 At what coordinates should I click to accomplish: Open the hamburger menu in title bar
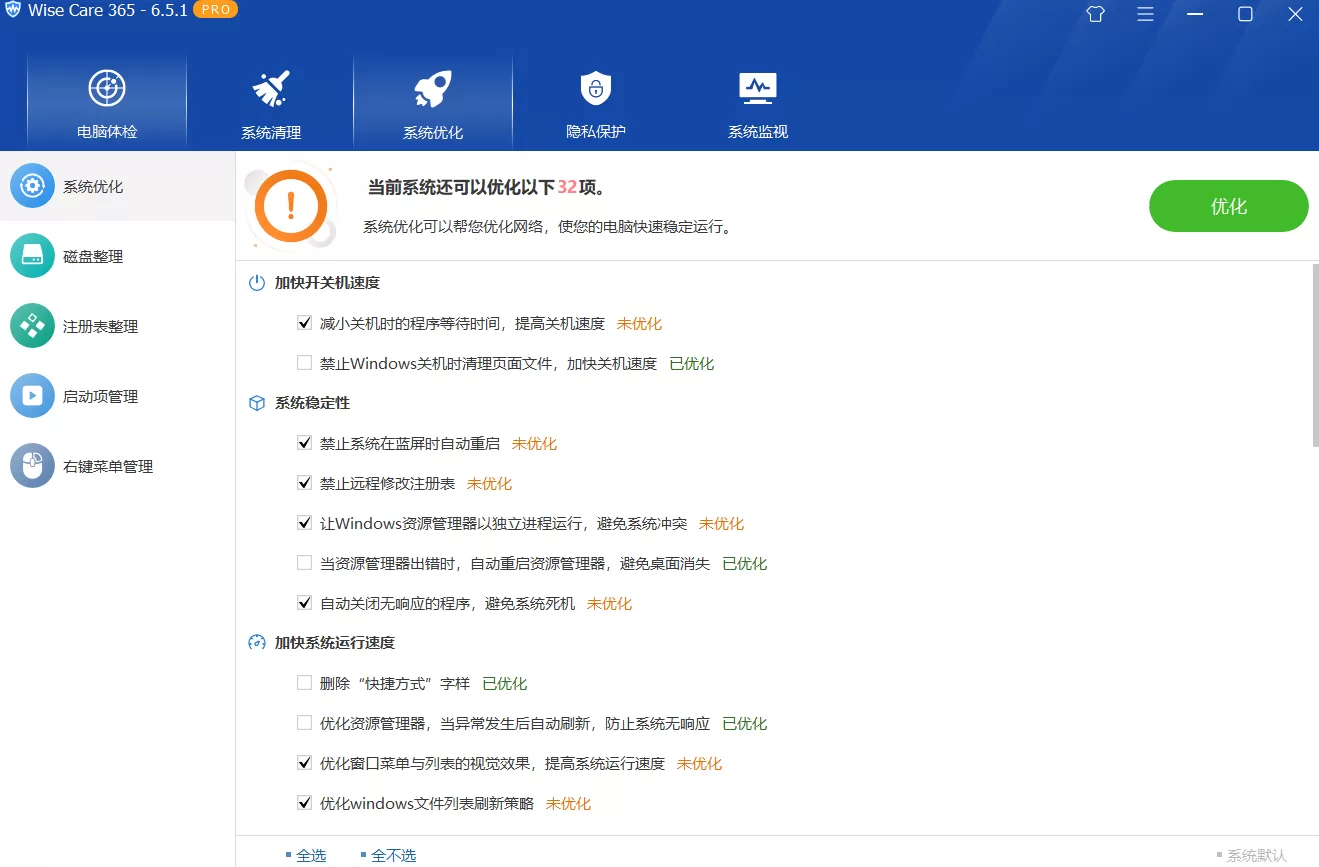coord(1144,14)
